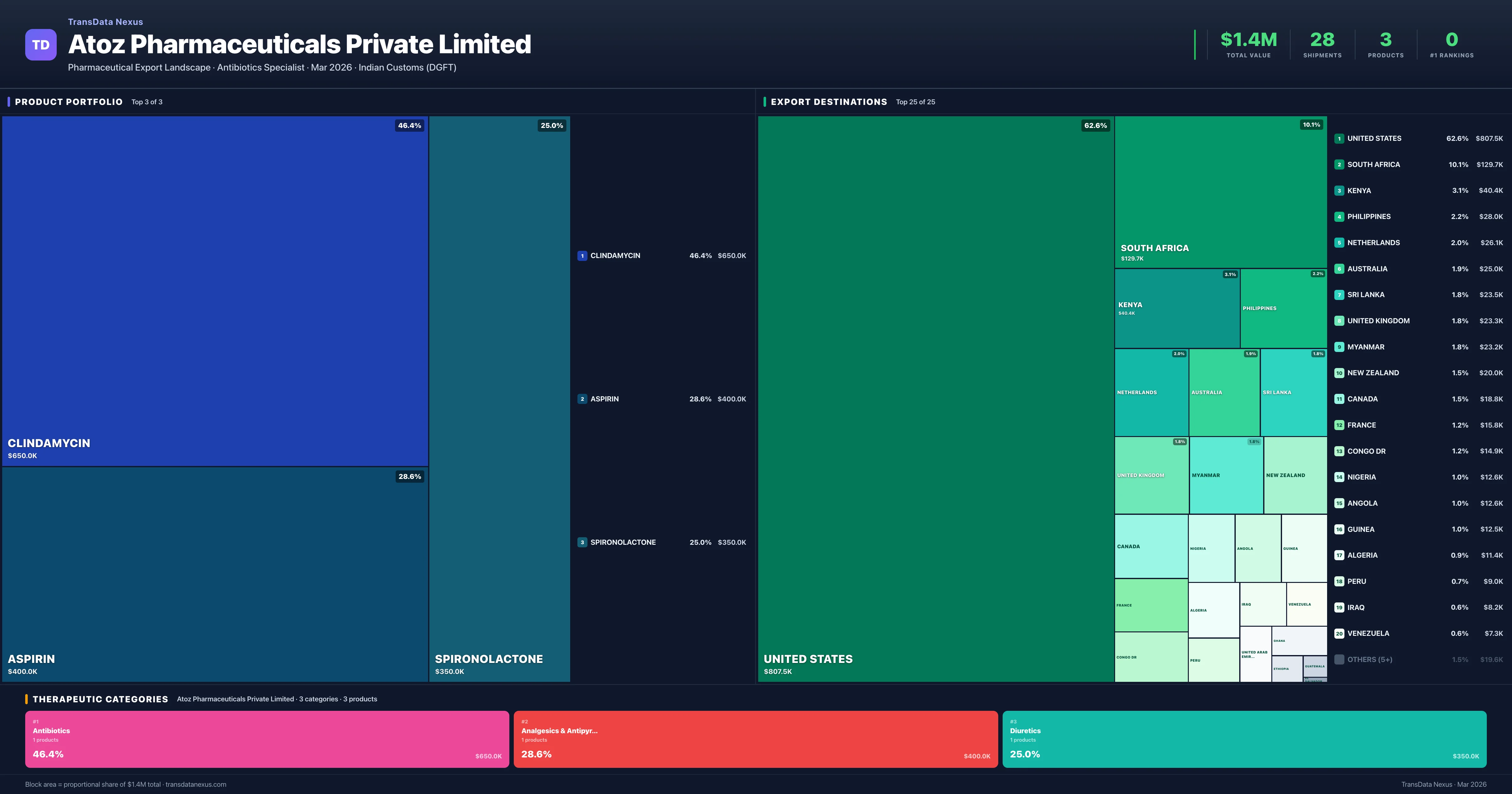
Task: Click rank badge 20 beside VENEZUELA
Action: pyautogui.click(x=1339, y=633)
